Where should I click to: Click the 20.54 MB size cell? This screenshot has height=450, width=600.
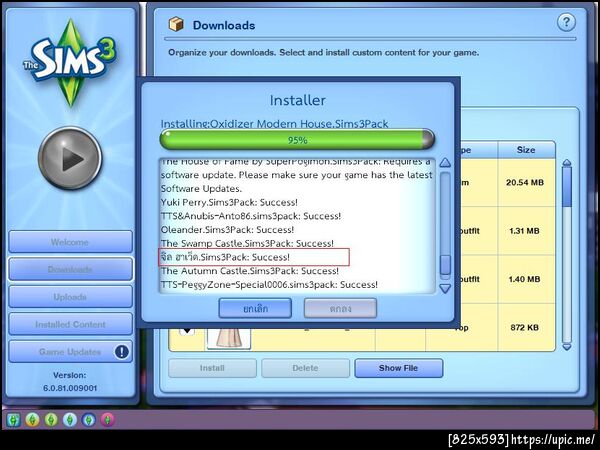[x=526, y=183]
